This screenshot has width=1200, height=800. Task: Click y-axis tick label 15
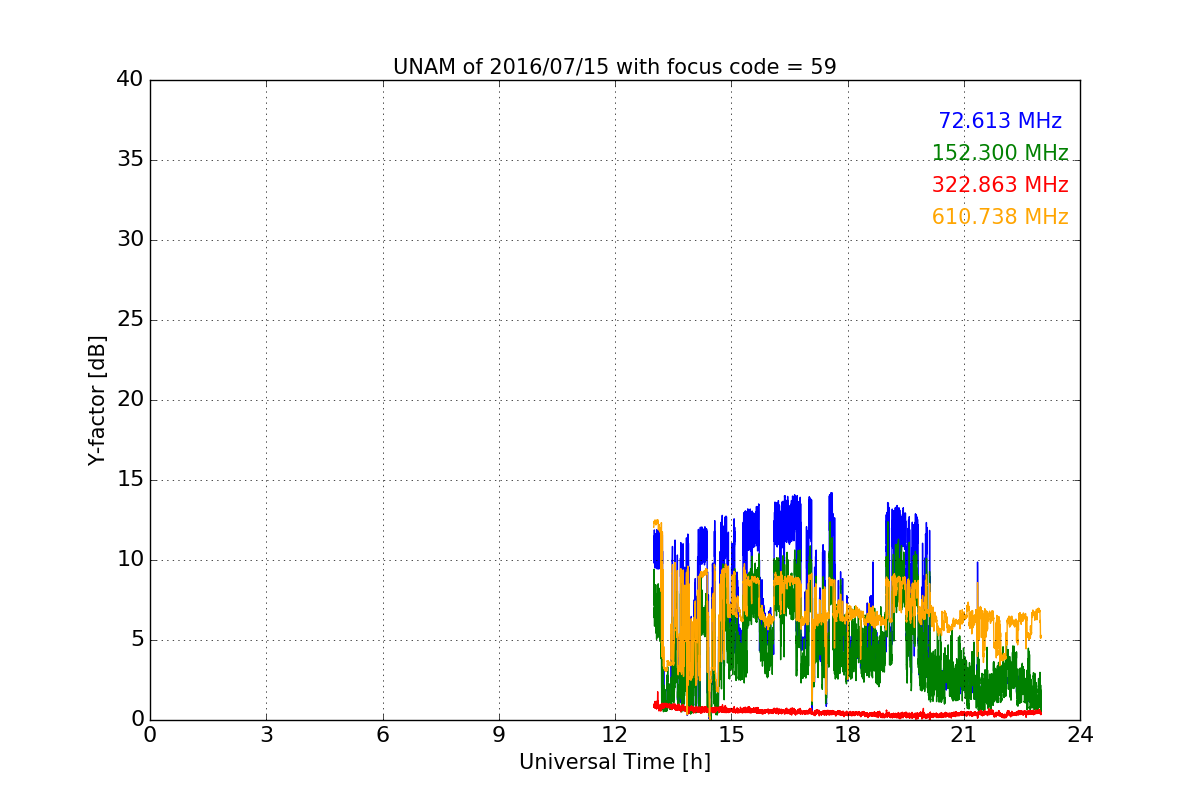[130, 480]
